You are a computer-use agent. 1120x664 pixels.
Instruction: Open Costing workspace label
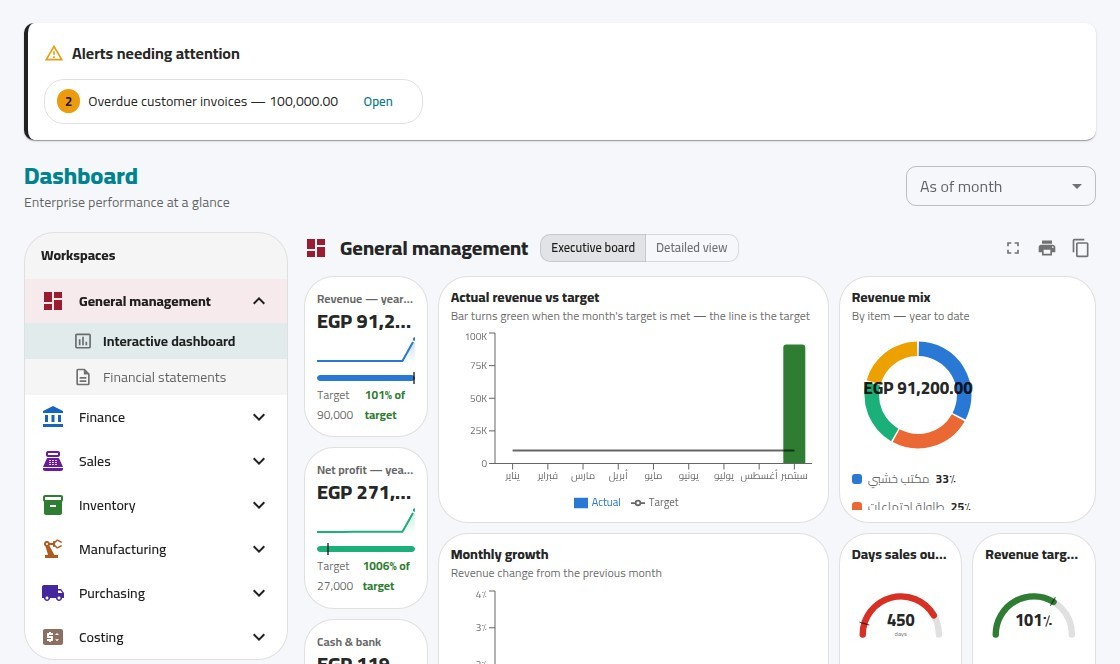click(101, 638)
